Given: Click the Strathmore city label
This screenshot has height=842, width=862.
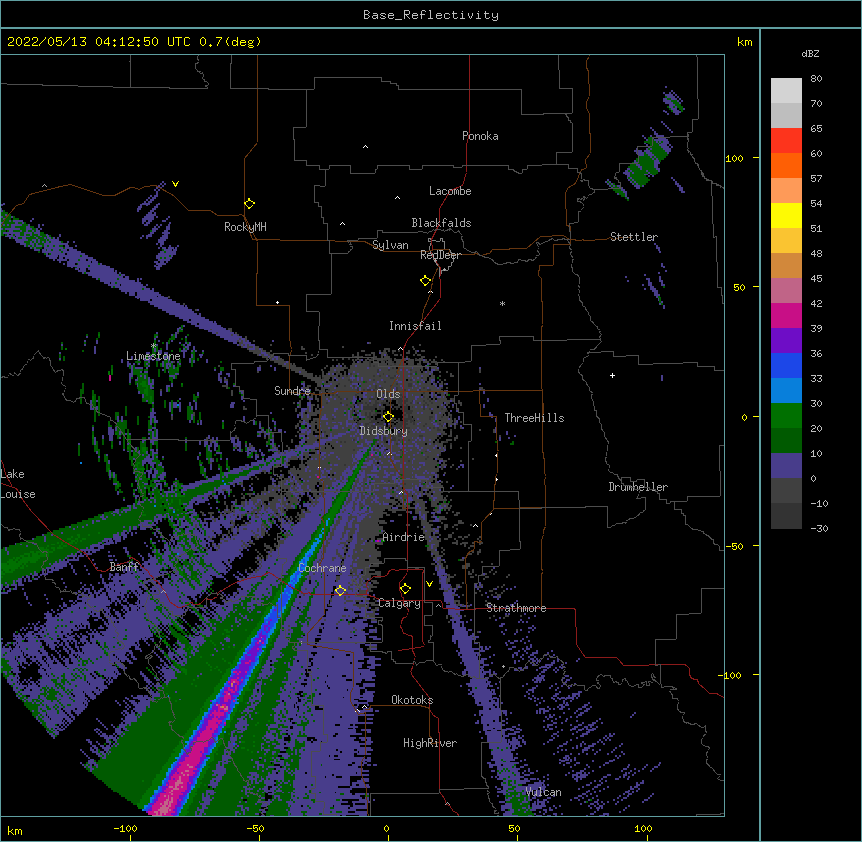Looking at the screenshot, I should tap(516, 608).
